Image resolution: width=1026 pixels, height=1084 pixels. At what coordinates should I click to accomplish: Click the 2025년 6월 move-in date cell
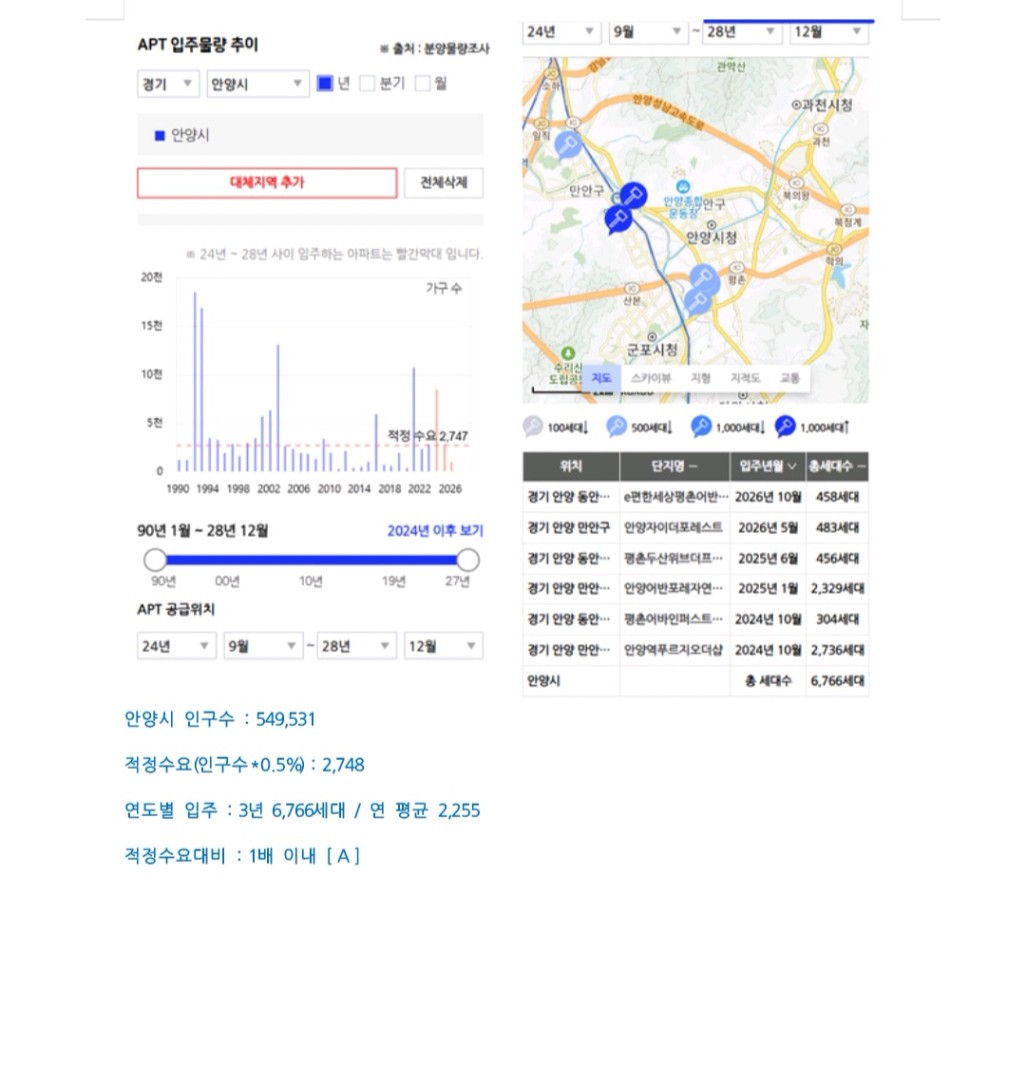coord(768,558)
